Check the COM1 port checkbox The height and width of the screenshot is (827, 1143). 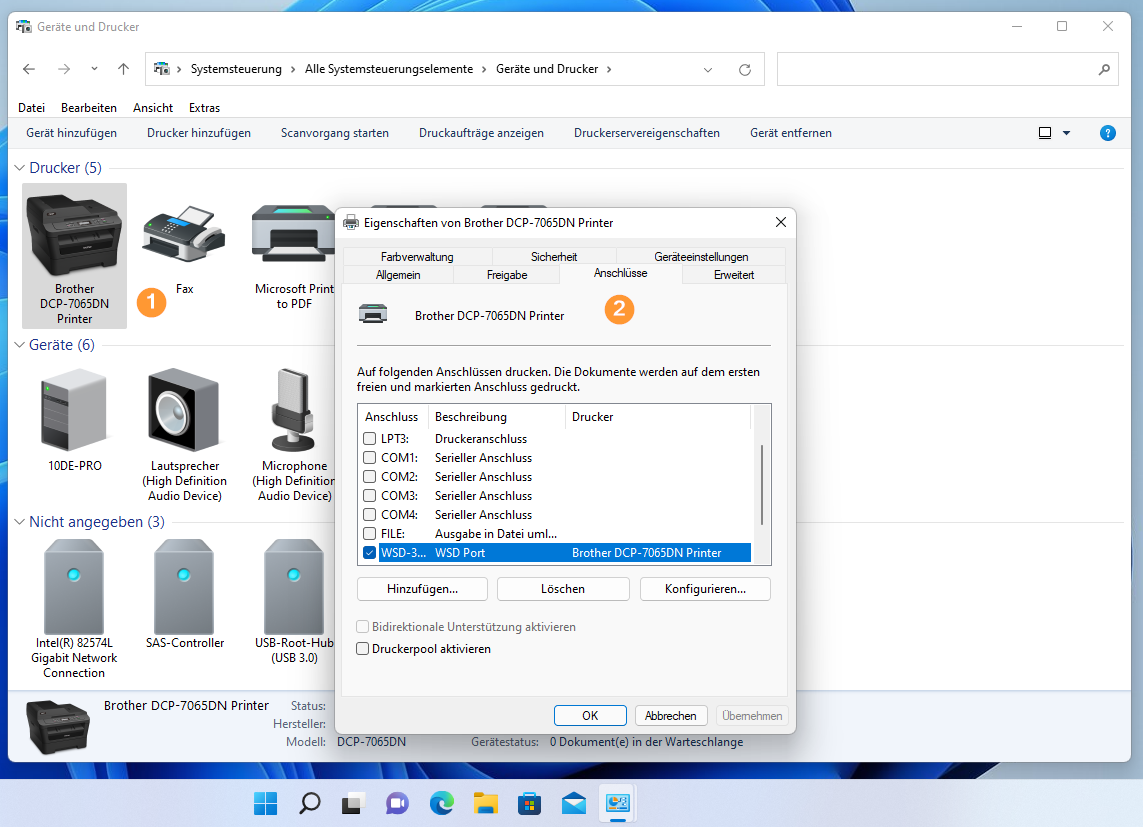(370, 458)
